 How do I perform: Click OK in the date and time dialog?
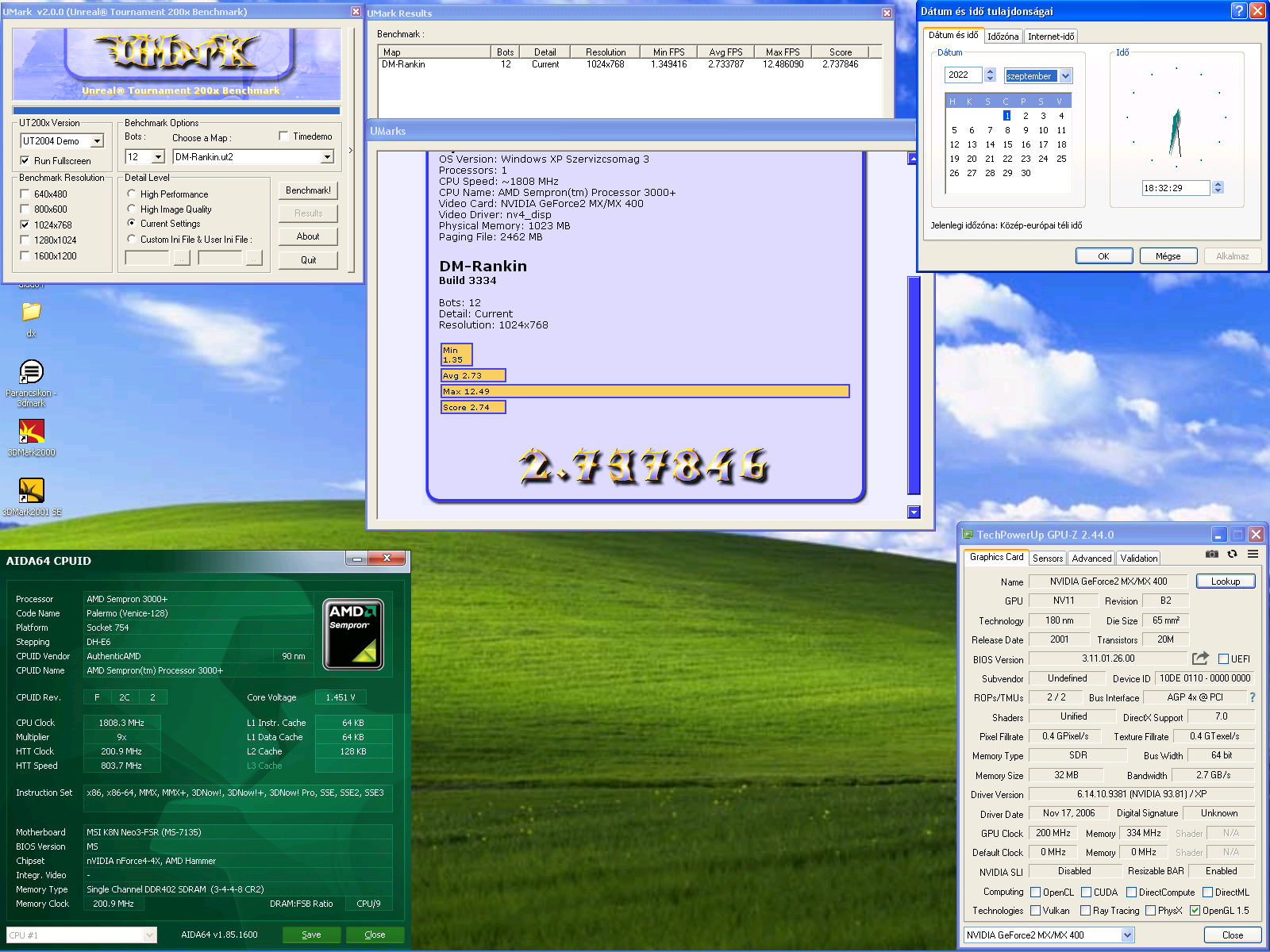tap(1103, 256)
